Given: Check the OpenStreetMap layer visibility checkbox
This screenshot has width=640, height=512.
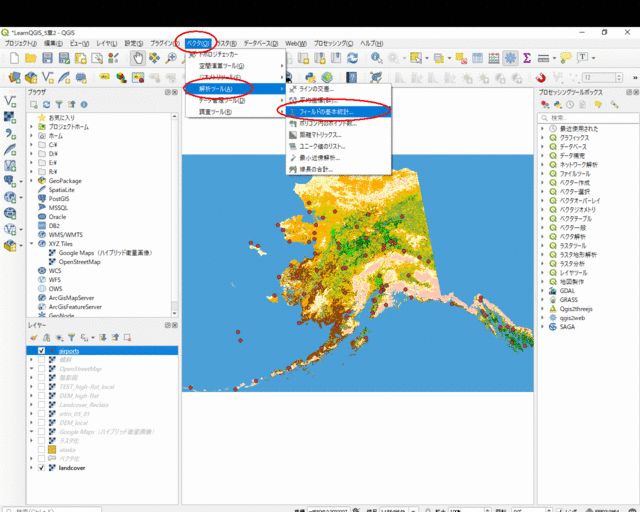Looking at the screenshot, I should [x=41, y=369].
